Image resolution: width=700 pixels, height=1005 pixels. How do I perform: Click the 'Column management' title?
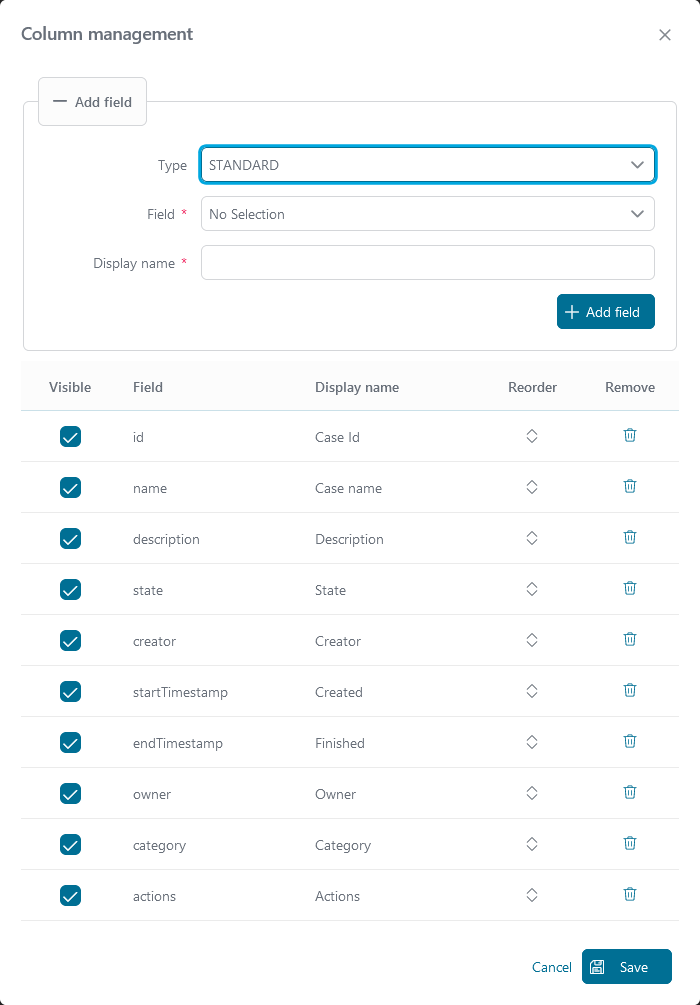(x=107, y=34)
